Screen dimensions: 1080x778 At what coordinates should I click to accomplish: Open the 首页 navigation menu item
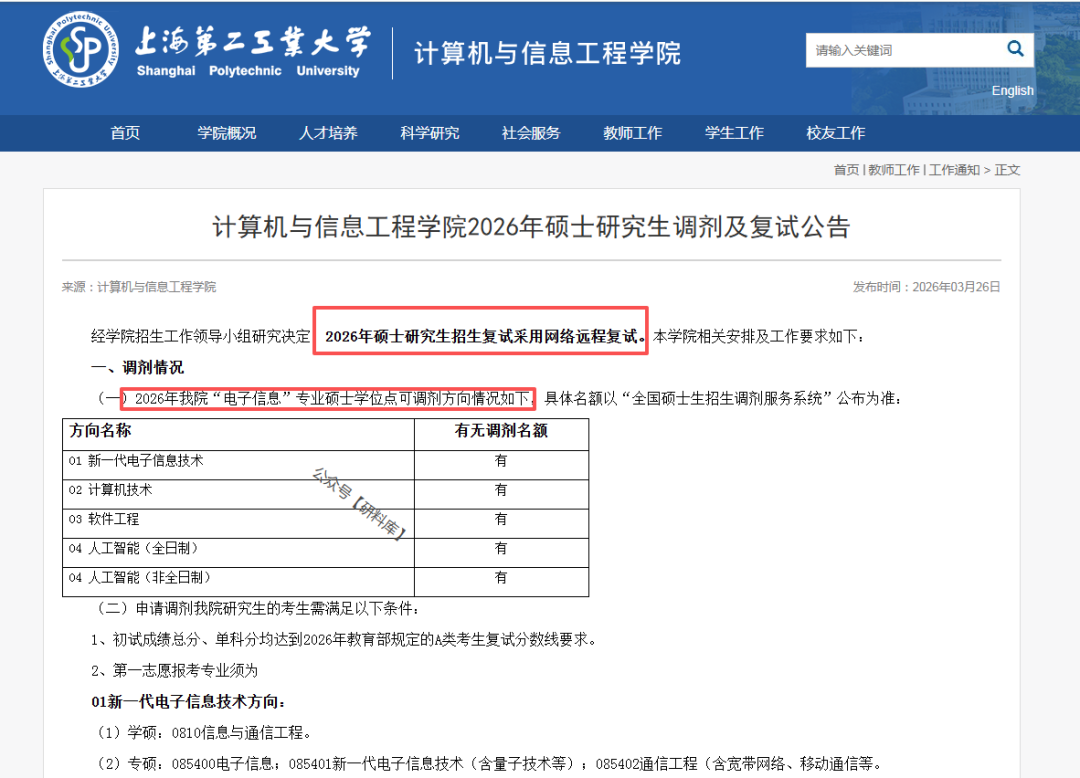pyautogui.click(x=125, y=133)
